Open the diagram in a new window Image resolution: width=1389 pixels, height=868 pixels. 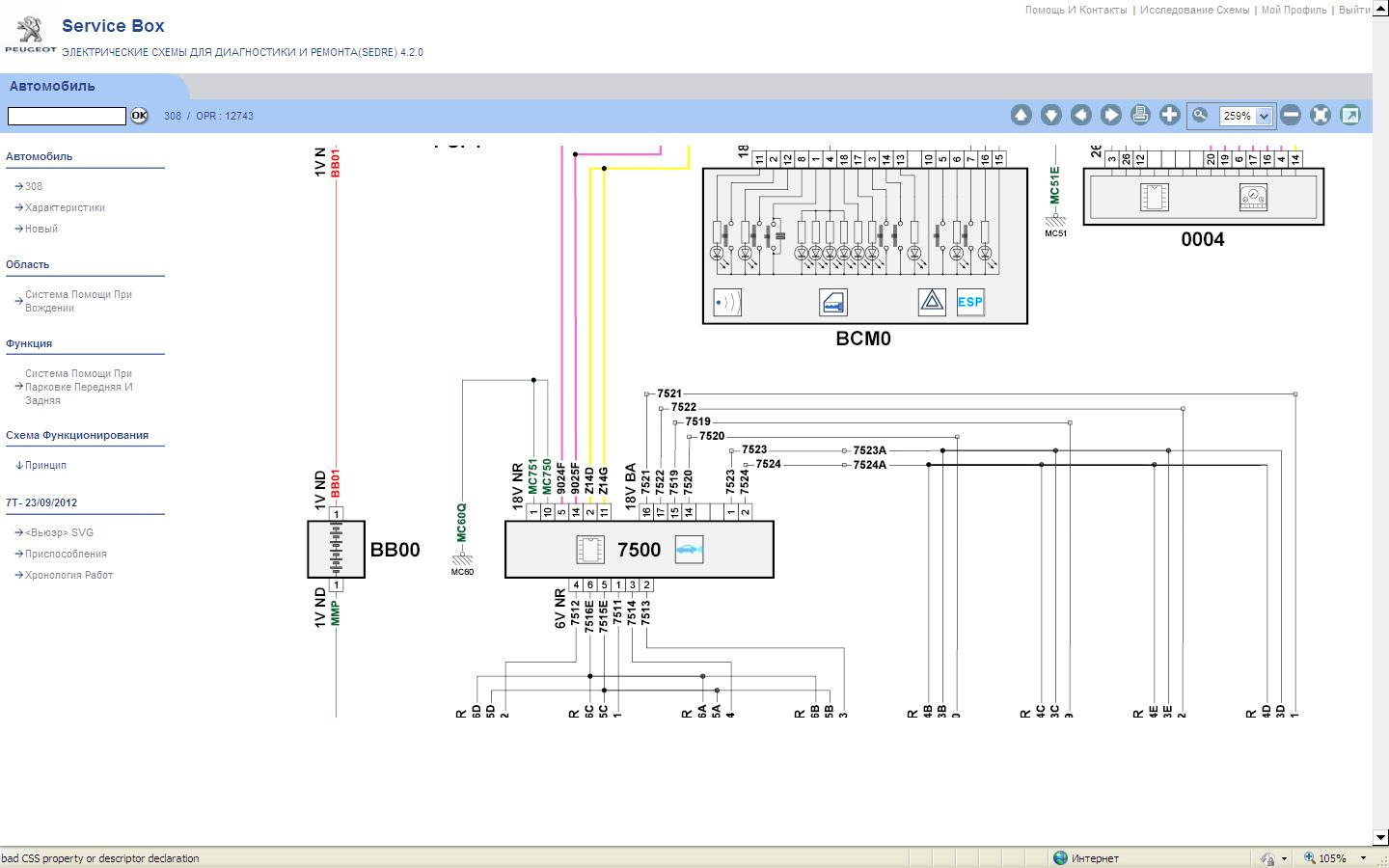click(x=1350, y=115)
